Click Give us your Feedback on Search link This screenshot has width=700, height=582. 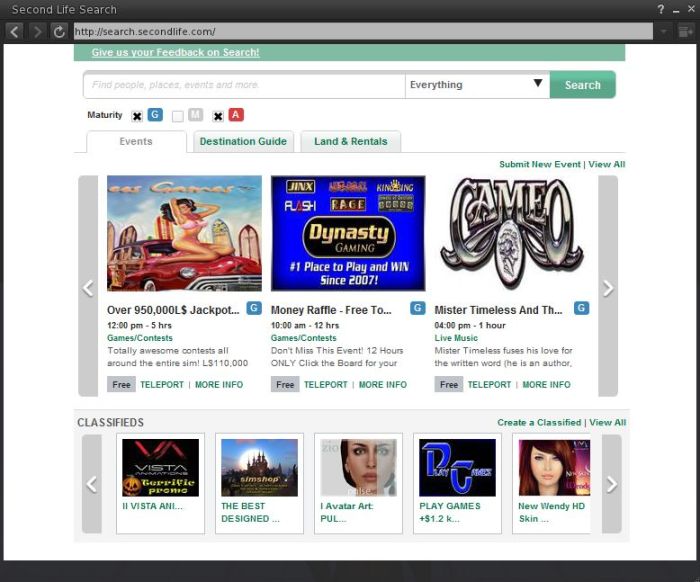point(175,52)
